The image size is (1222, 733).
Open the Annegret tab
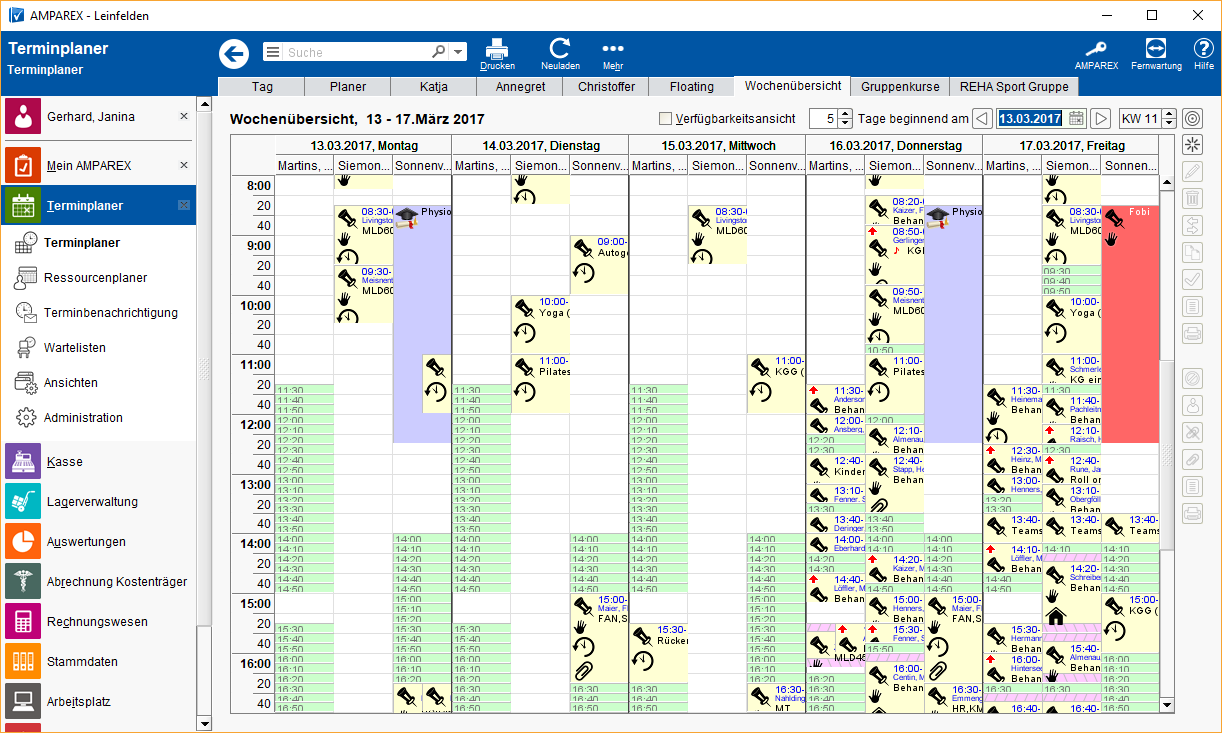520,87
